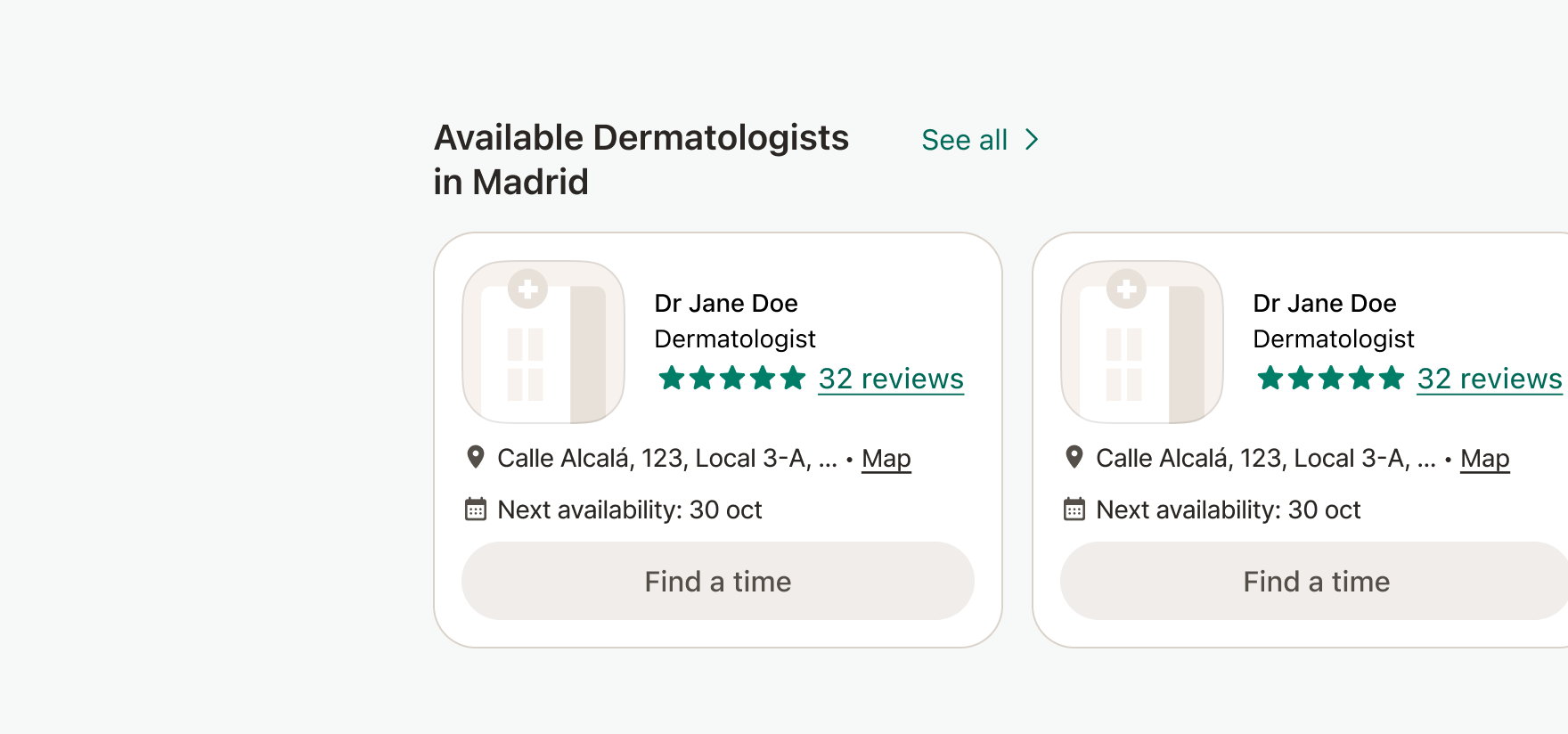1568x734 pixels.
Task: Open 32 reviews link on second card
Action: pyautogui.click(x=1490, y=379)
